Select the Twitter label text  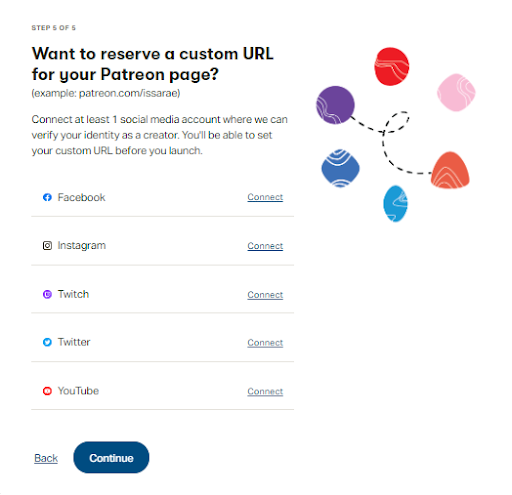pos(74,342)
